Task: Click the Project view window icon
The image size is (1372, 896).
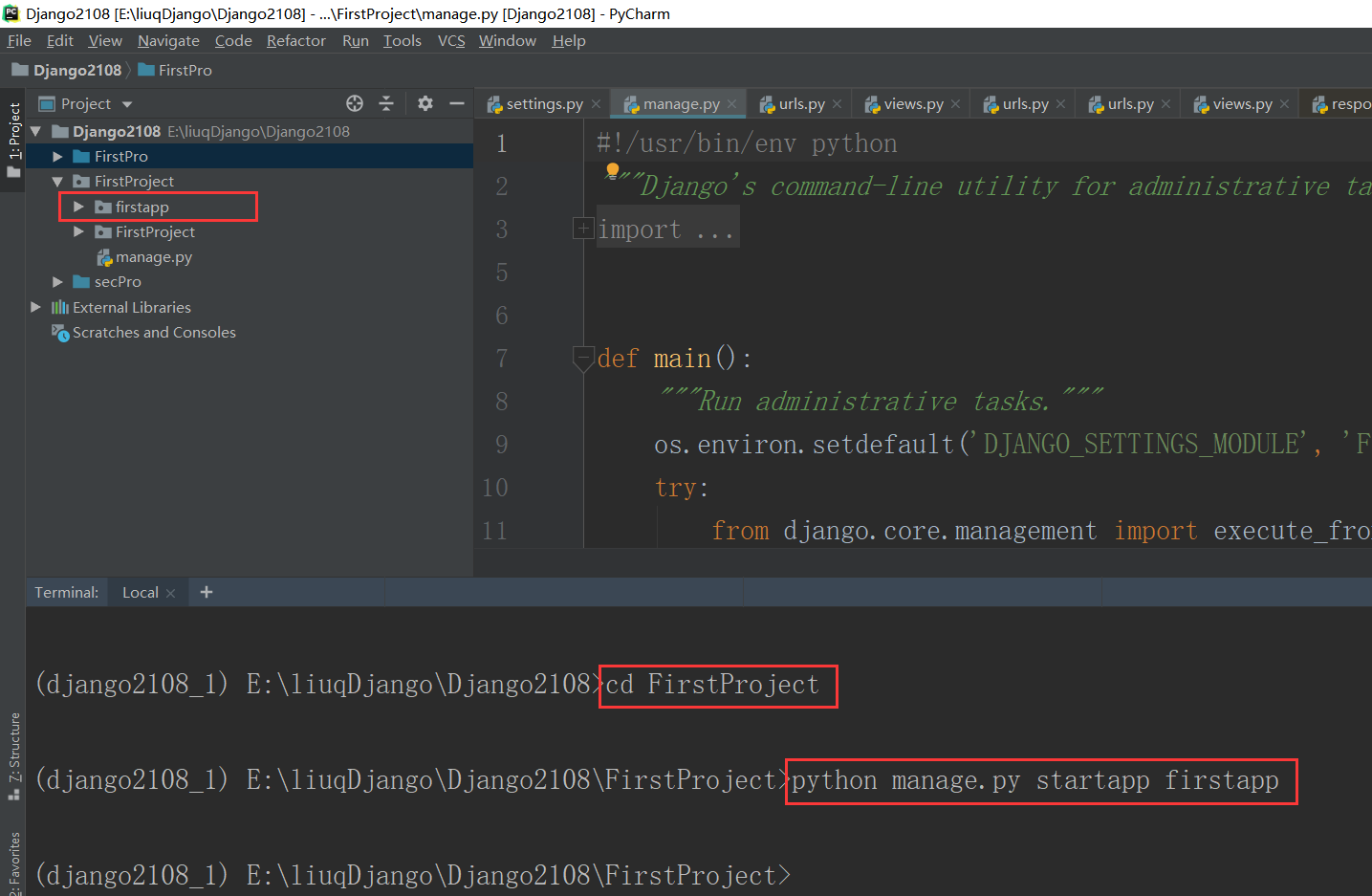Action: (46, 103)
